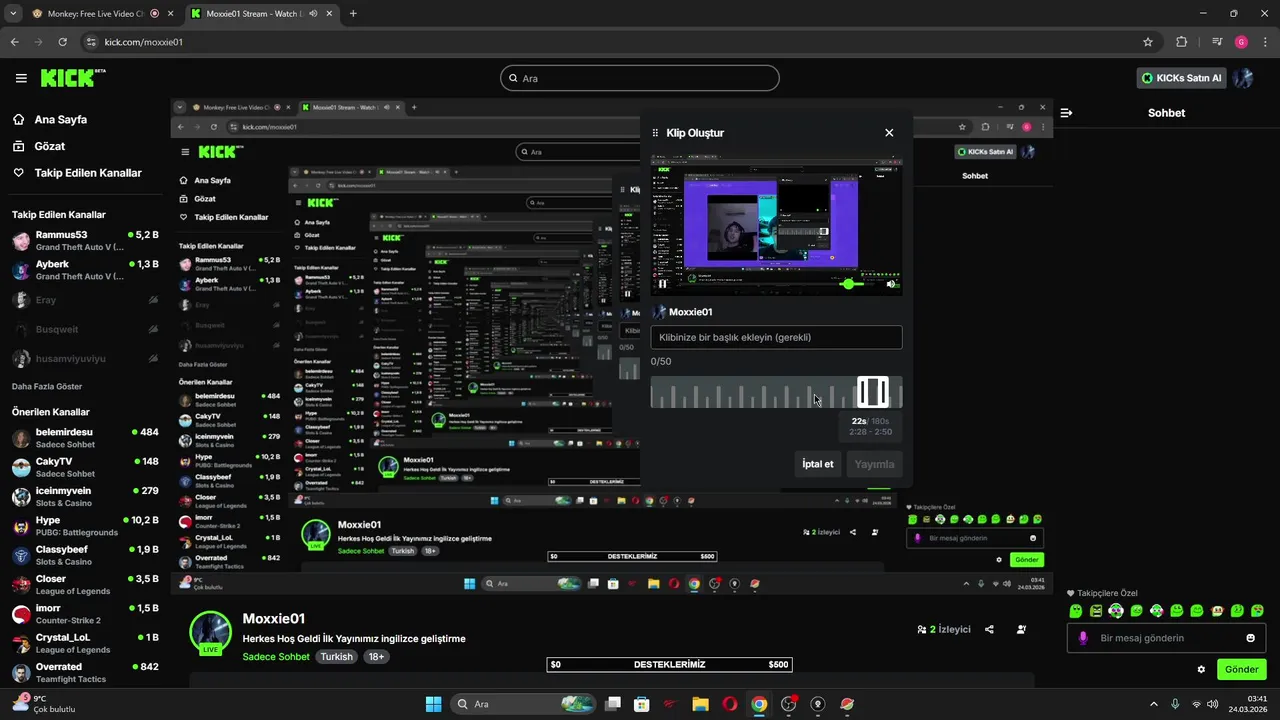
Task: Click the white clip range selector handle
Action: click(x=873, y=391)
